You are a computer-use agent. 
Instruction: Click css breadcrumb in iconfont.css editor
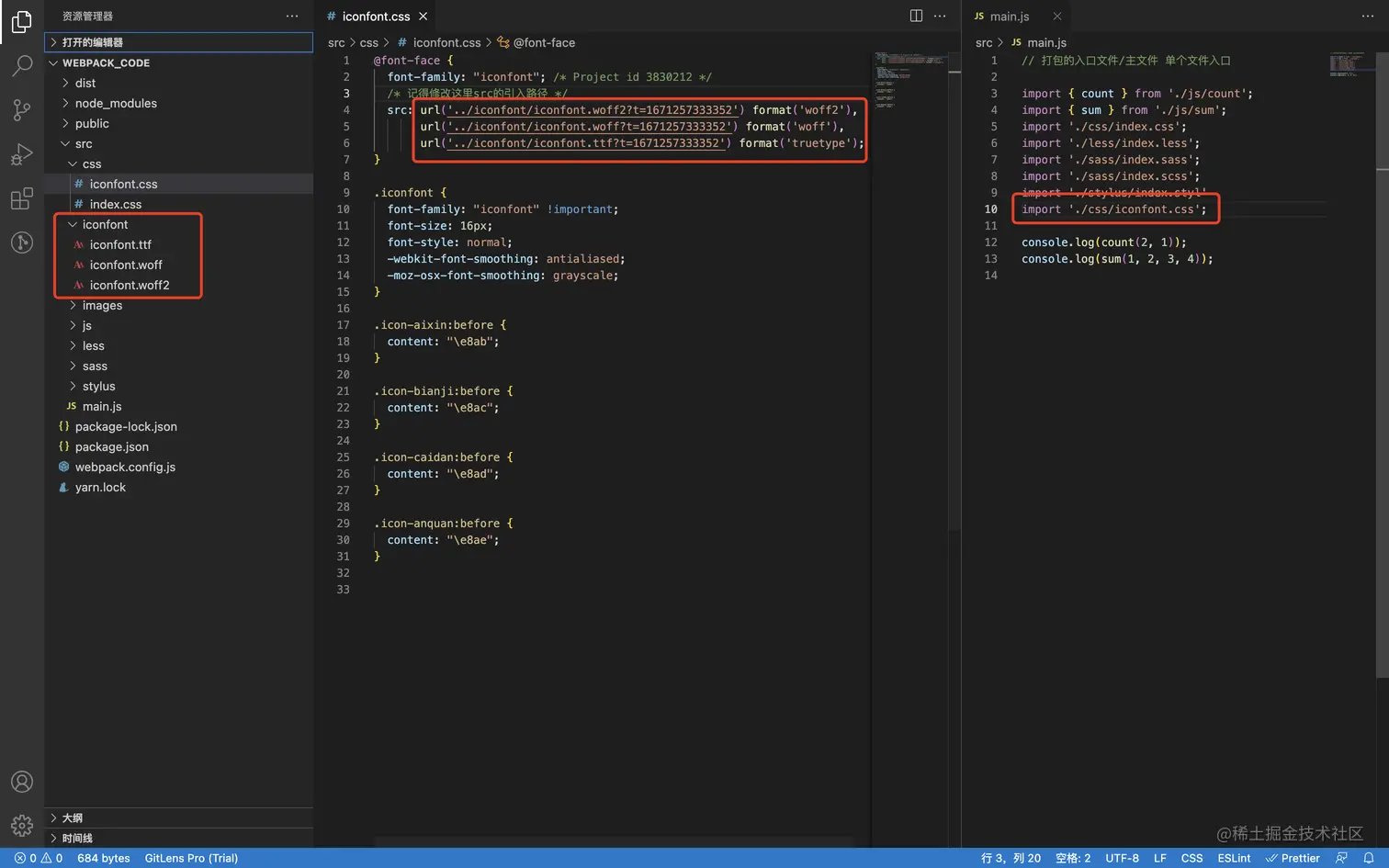point(369,42)
